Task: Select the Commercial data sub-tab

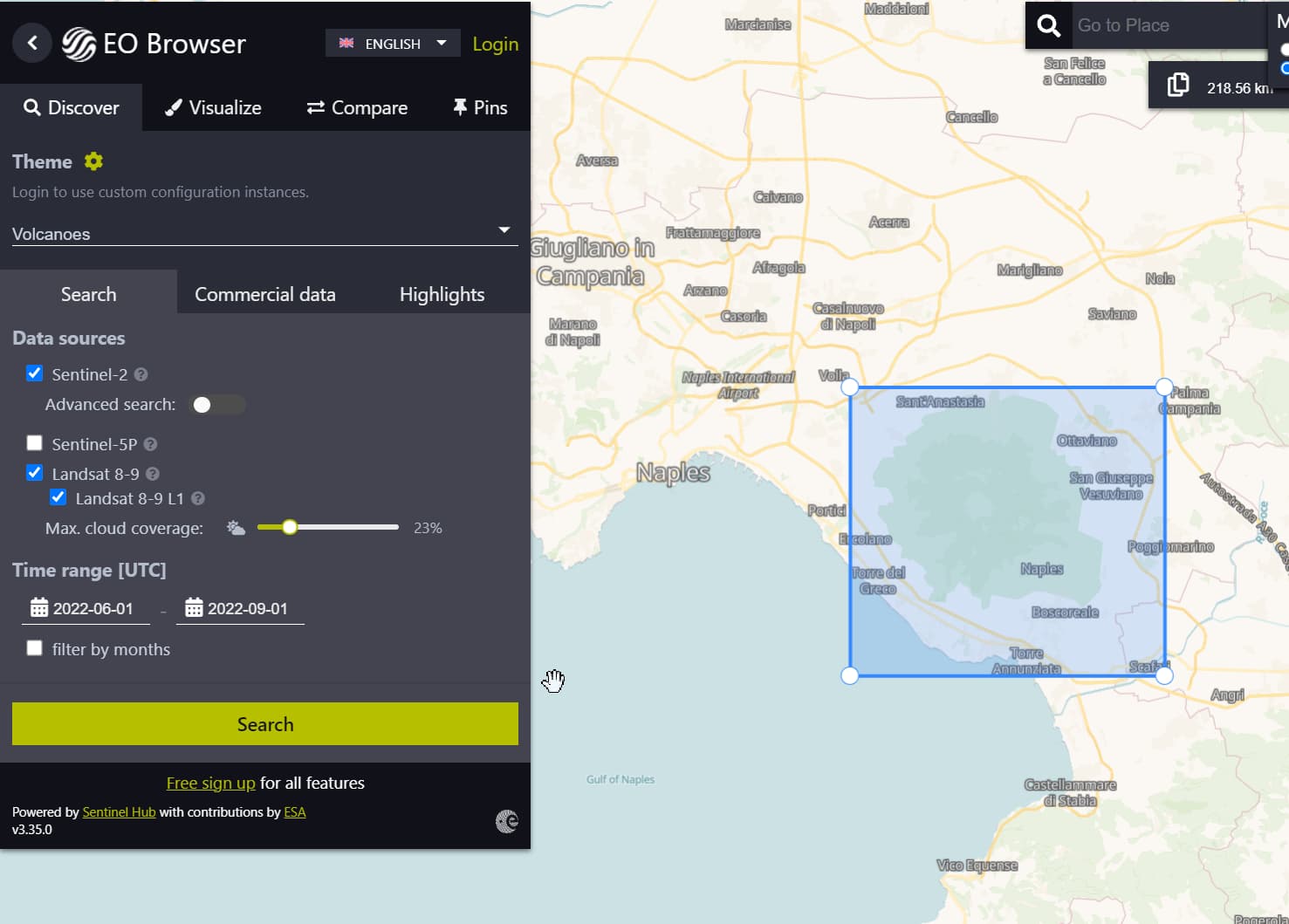Action: click(x=265, y=294)
